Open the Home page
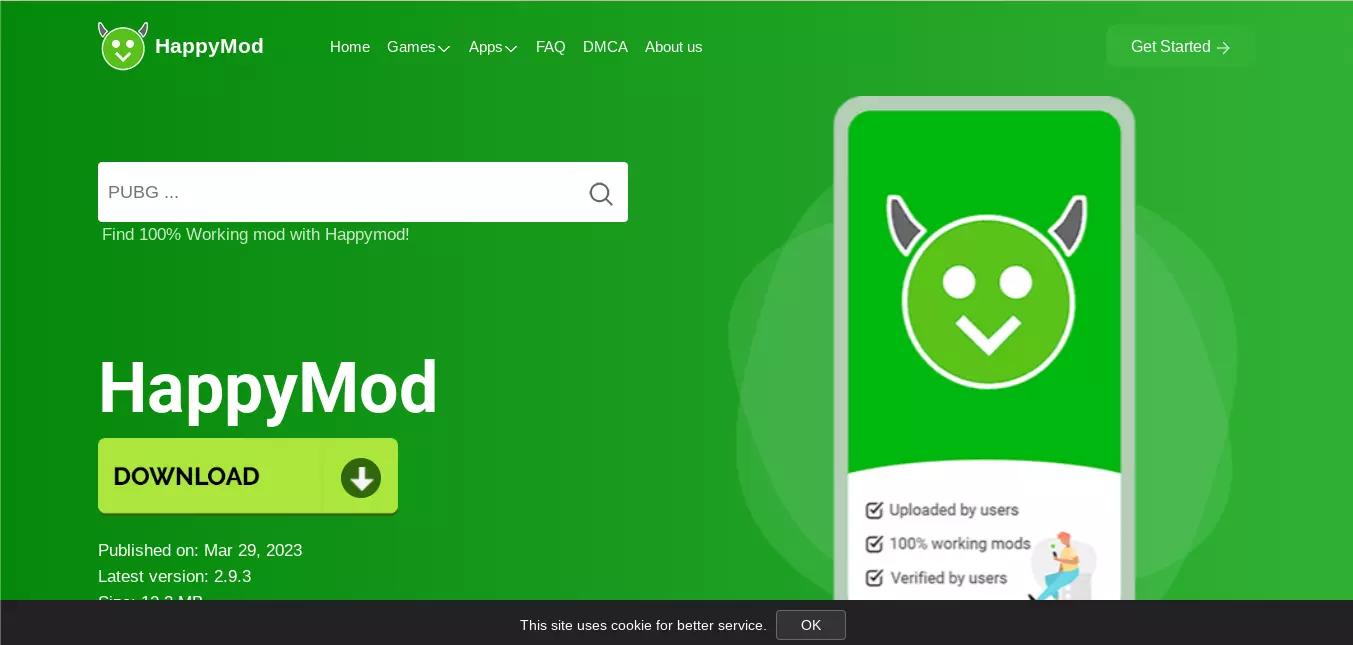The width and height of the screenshot is (1353, 645). coord(350,47)
